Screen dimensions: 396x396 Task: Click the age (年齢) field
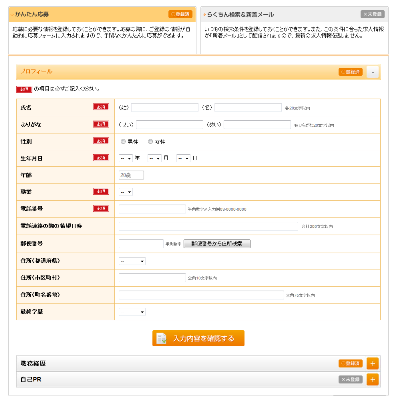point(131,175)
